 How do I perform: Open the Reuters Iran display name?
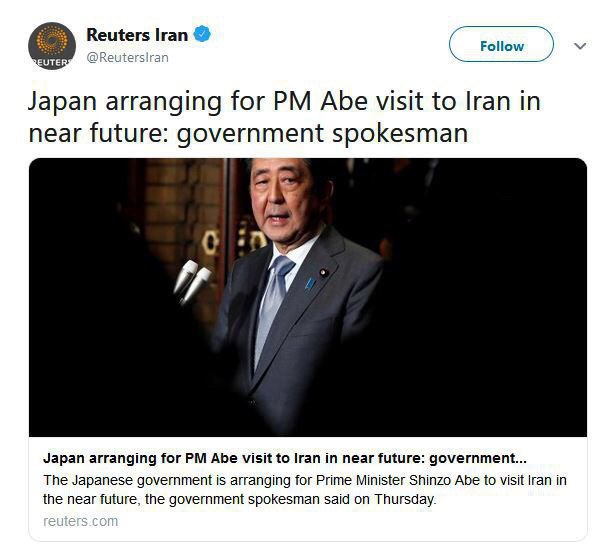point(137,35)
